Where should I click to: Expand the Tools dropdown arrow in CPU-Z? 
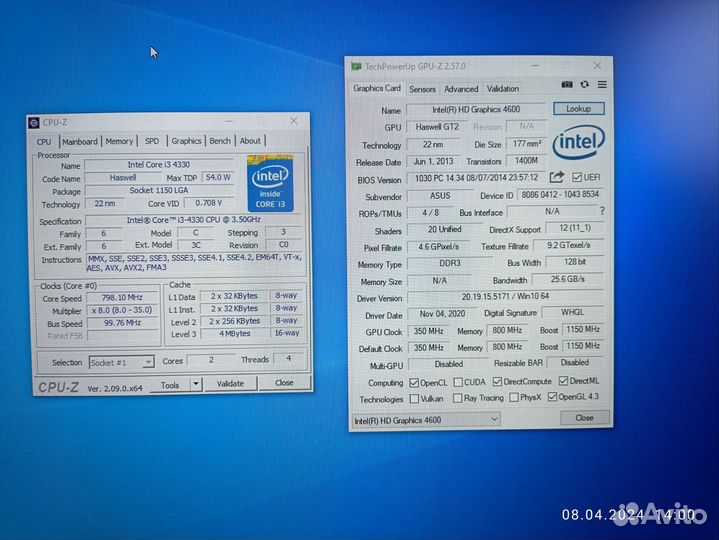coord(196,384)
